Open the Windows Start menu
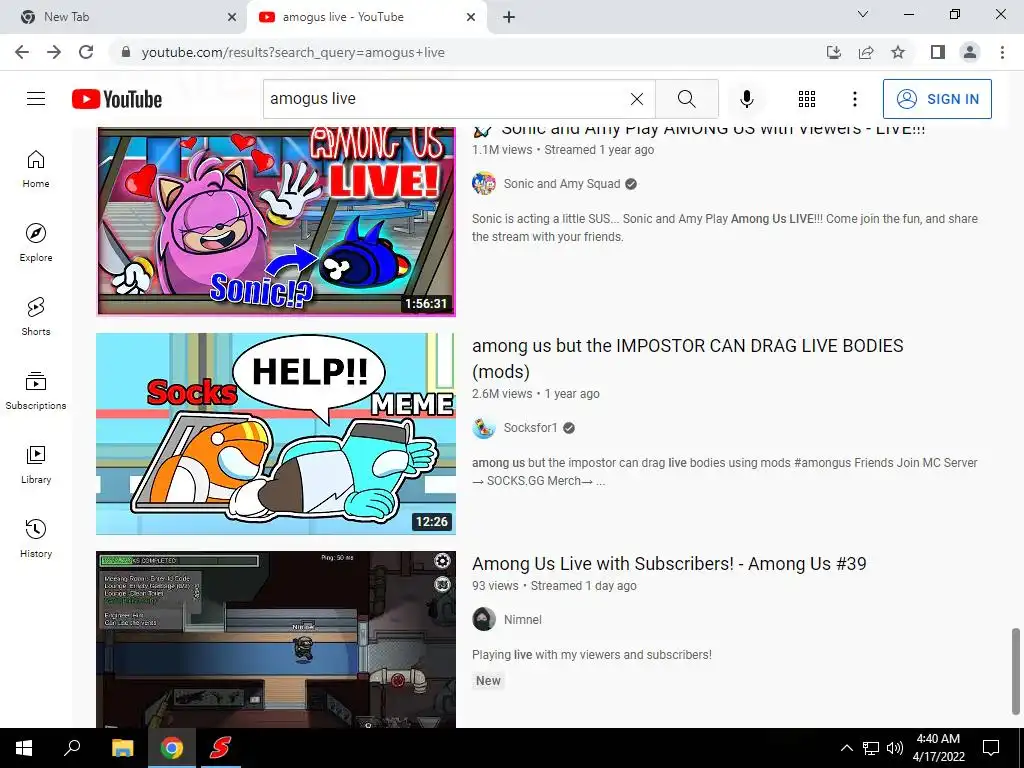Viewport: 1024px width, 768px height. [x=24, y=748]
